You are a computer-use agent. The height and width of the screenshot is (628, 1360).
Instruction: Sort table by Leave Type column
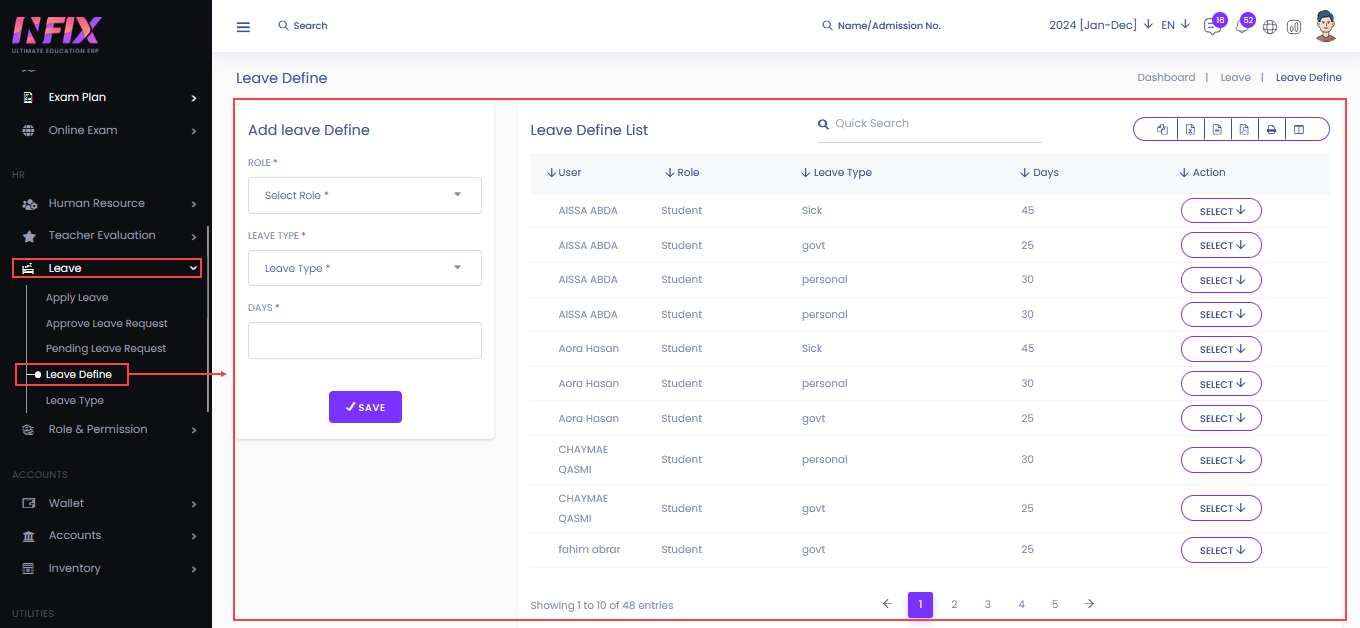pos(836,173)
